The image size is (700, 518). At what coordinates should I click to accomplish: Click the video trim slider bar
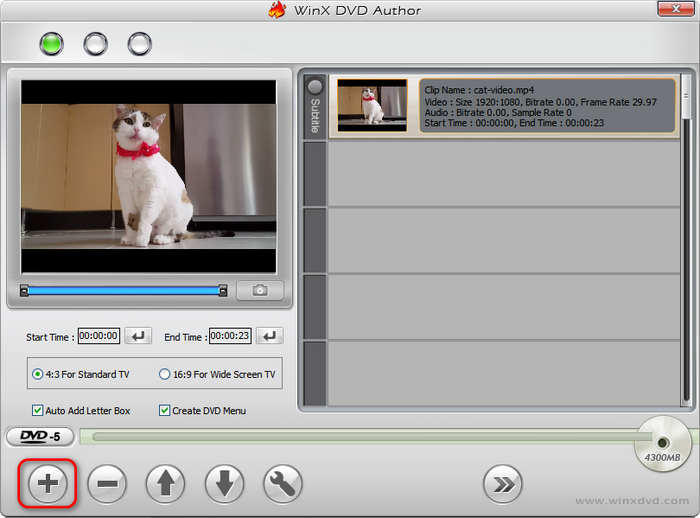tap(123, 291)
